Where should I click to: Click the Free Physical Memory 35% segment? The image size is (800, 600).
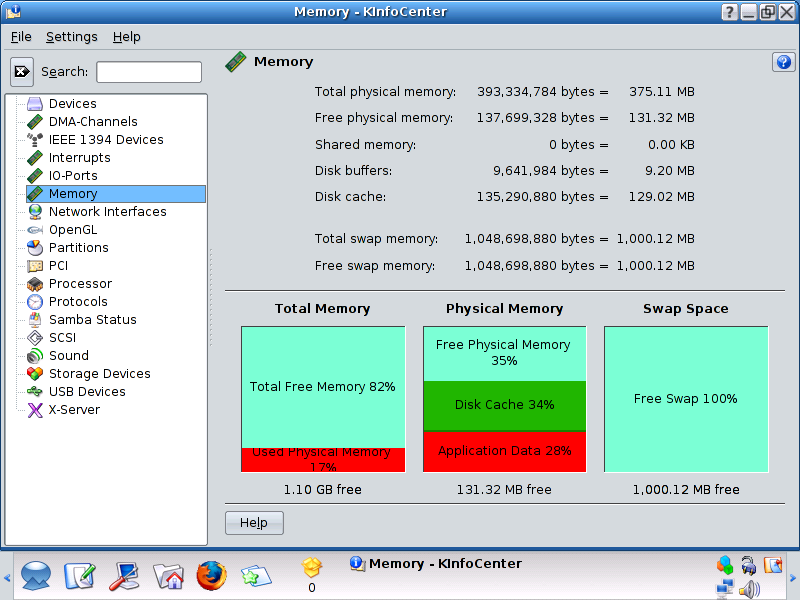505,354
